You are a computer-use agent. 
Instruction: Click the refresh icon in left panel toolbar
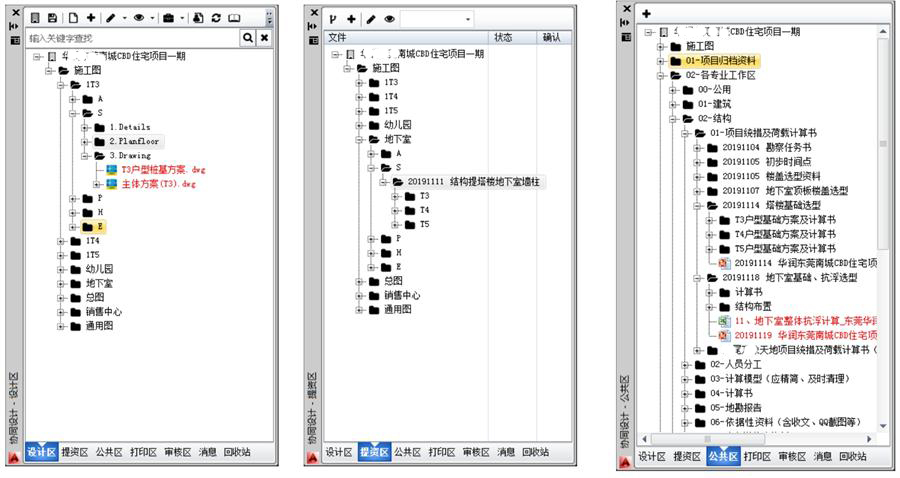click(x=217, y=18)
